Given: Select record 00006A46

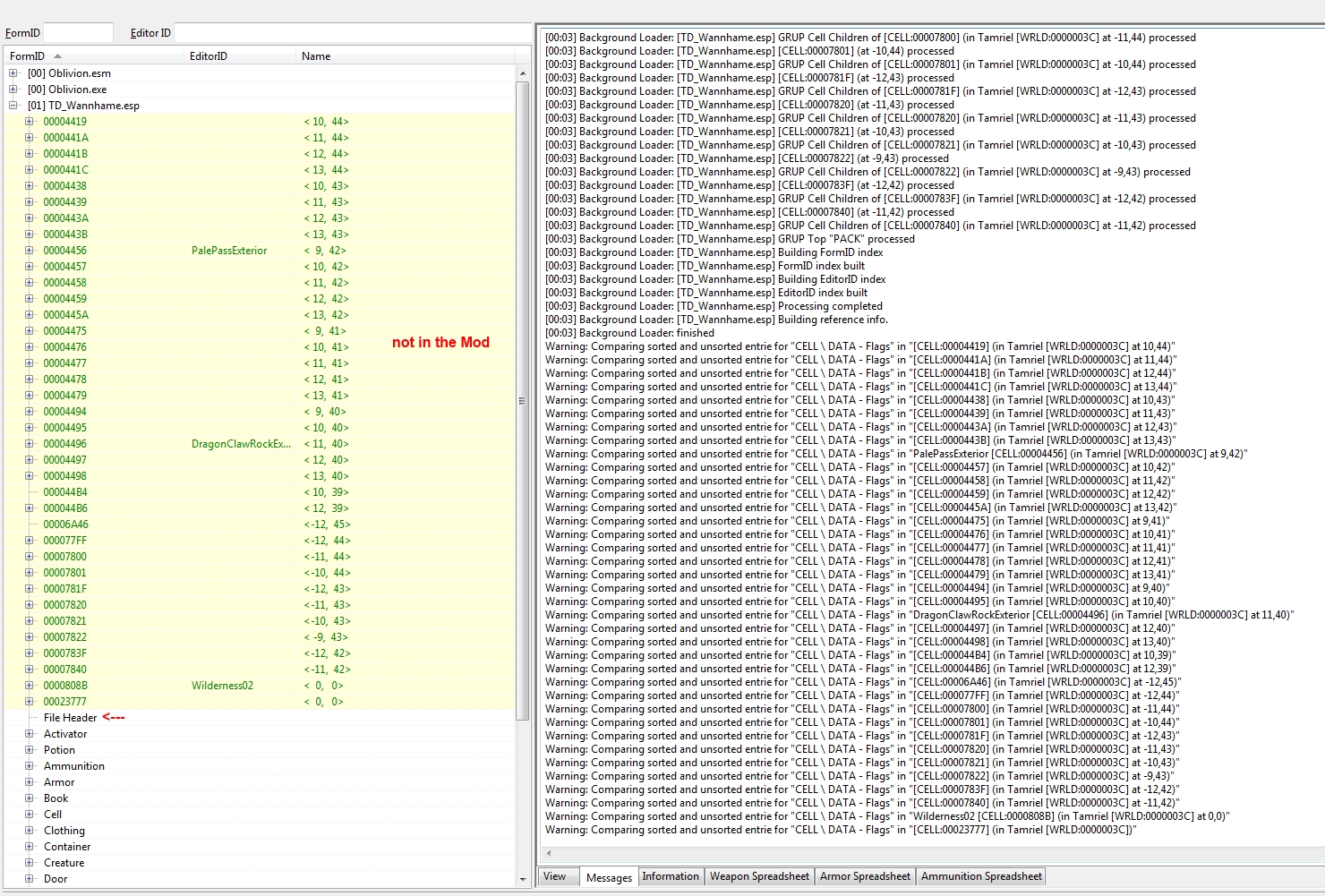Looking at the screenshot, I should [x=260, y=525].
